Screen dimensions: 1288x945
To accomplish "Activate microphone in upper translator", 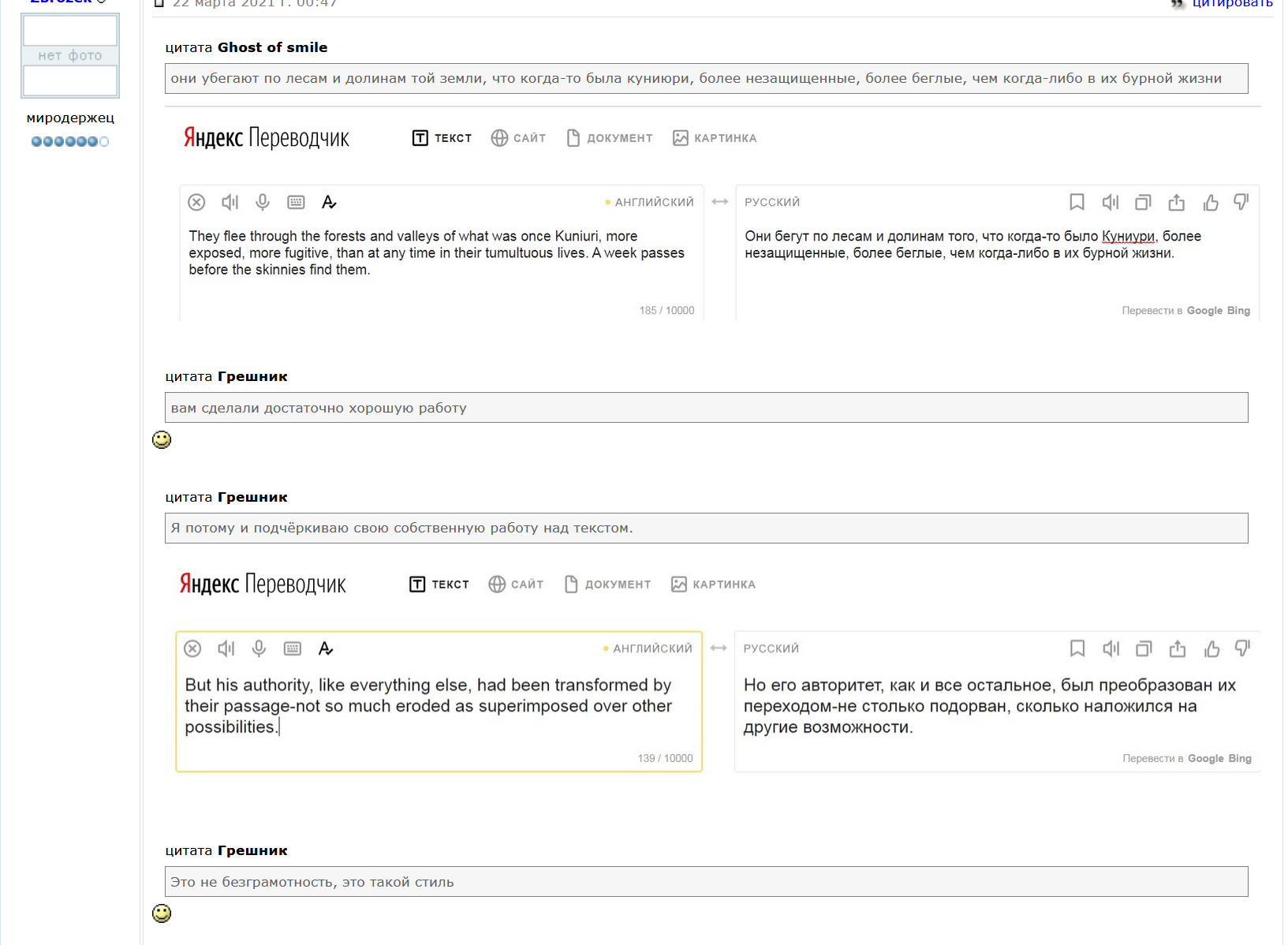I will tap(263, 203).
